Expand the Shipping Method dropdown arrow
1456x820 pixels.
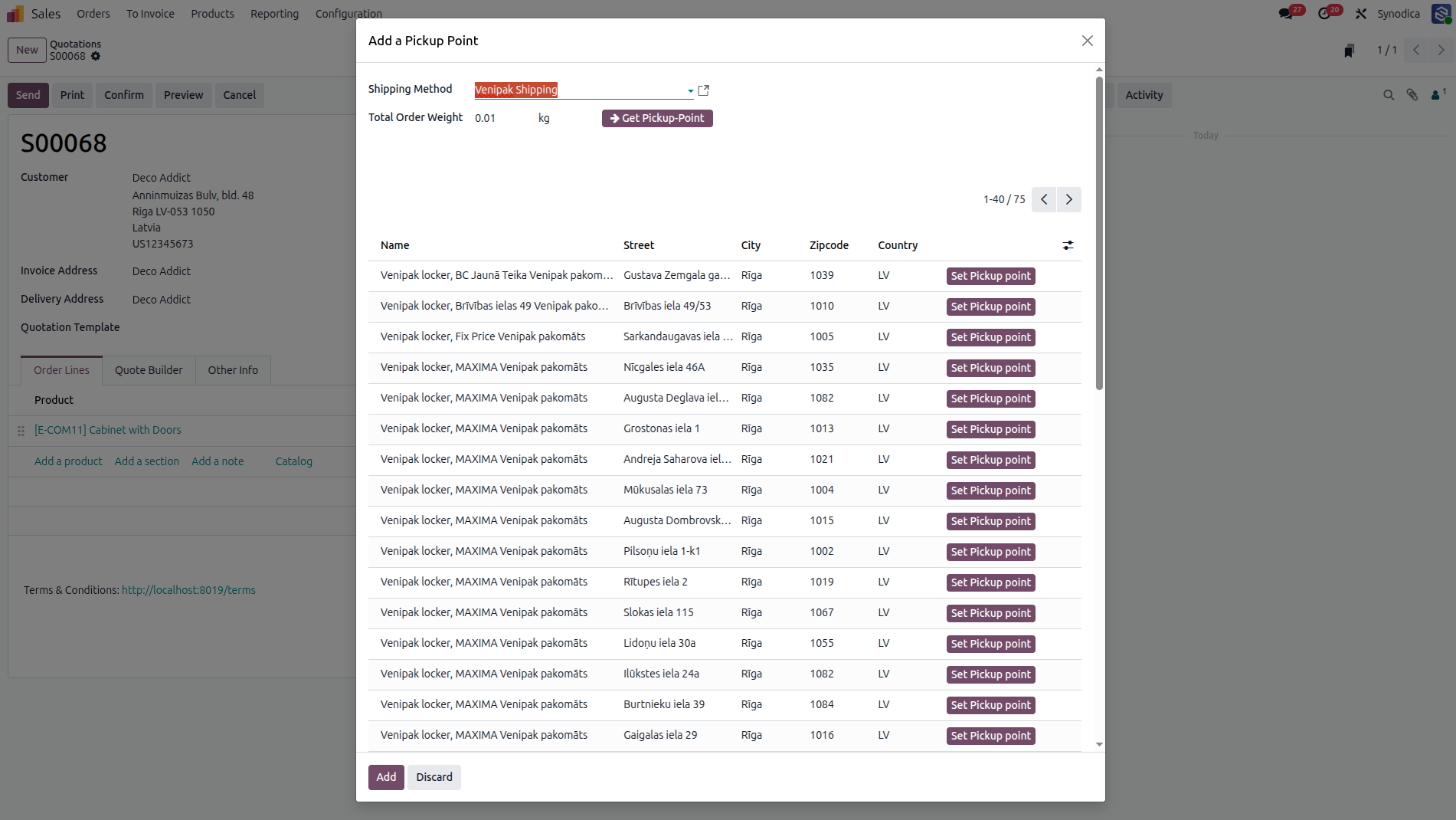[691, 90]
